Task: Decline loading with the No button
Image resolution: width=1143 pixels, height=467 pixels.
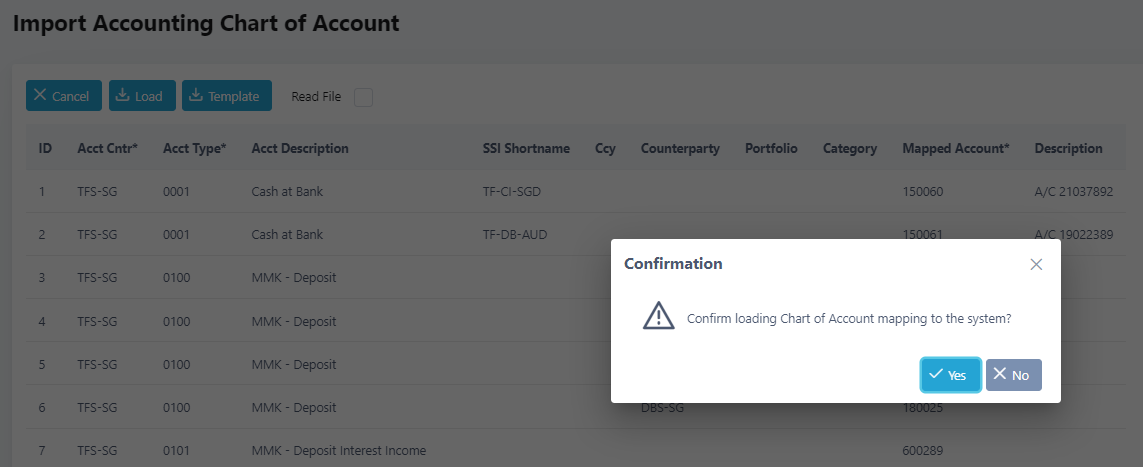Action: coord(1013,375)
